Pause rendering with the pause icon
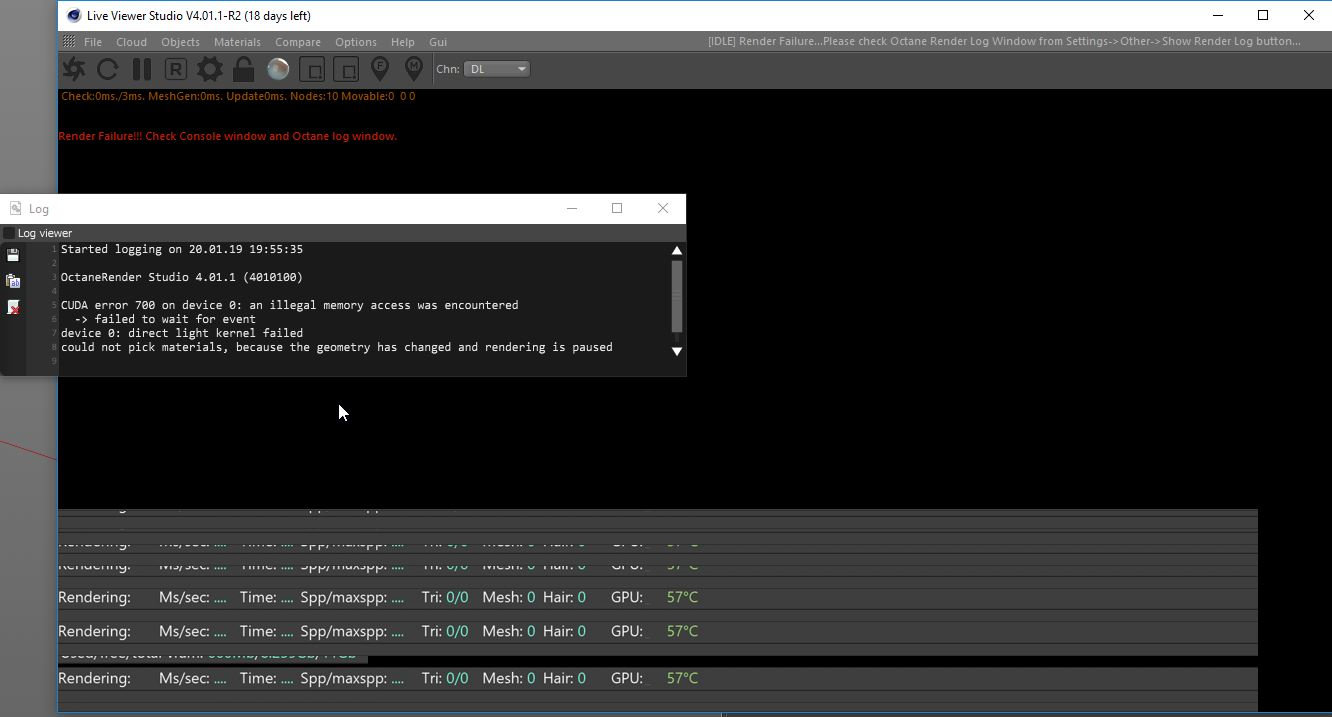Viewport: 1332px width, 717px height. click(x=142, y=69)
